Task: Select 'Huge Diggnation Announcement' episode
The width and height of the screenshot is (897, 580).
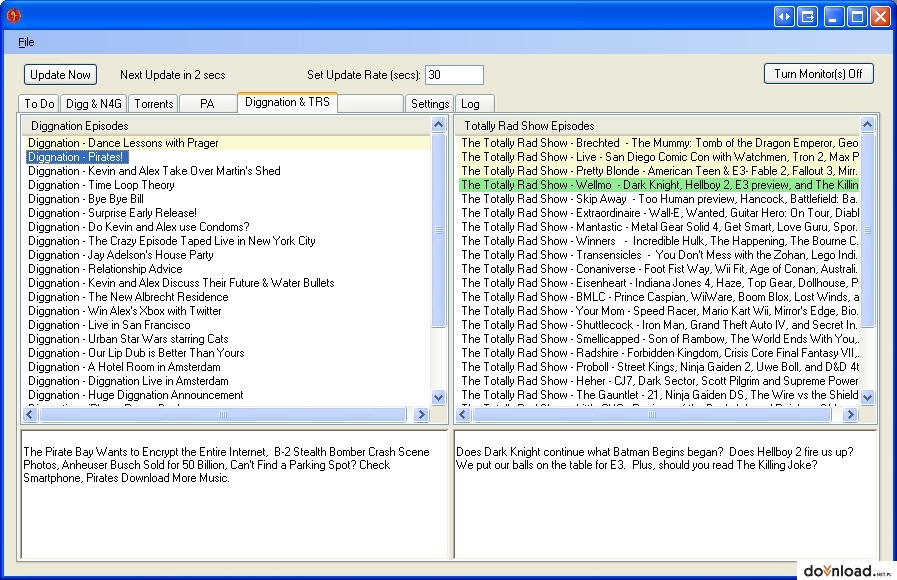Action: coord(136,395)
